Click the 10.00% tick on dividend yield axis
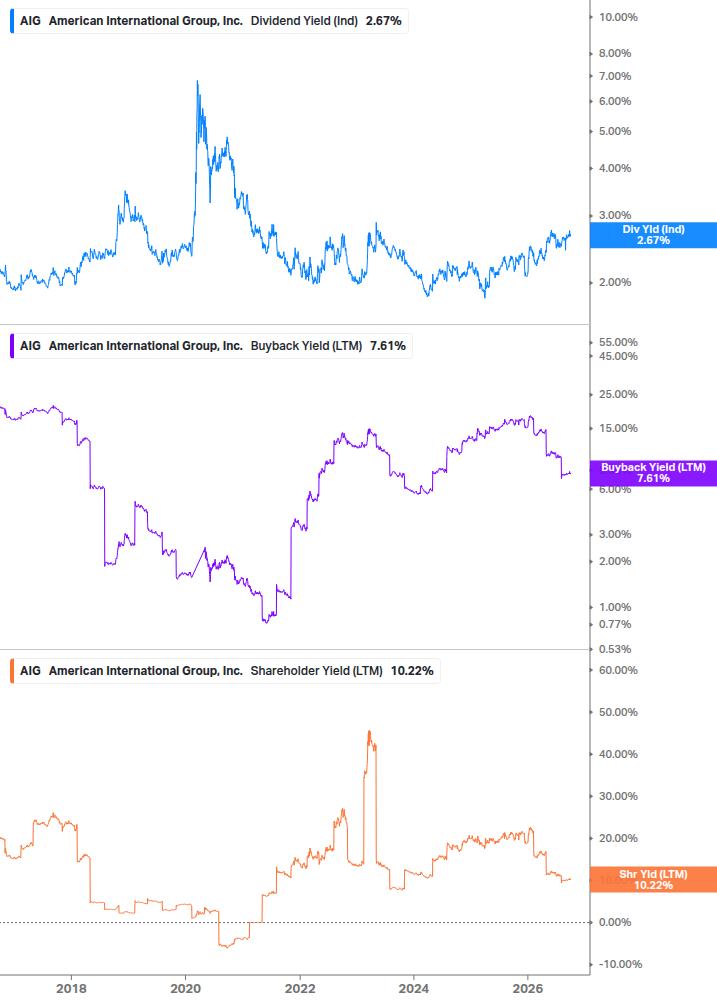Viewport: 717px width, 1005px height. tap(618, 17)
